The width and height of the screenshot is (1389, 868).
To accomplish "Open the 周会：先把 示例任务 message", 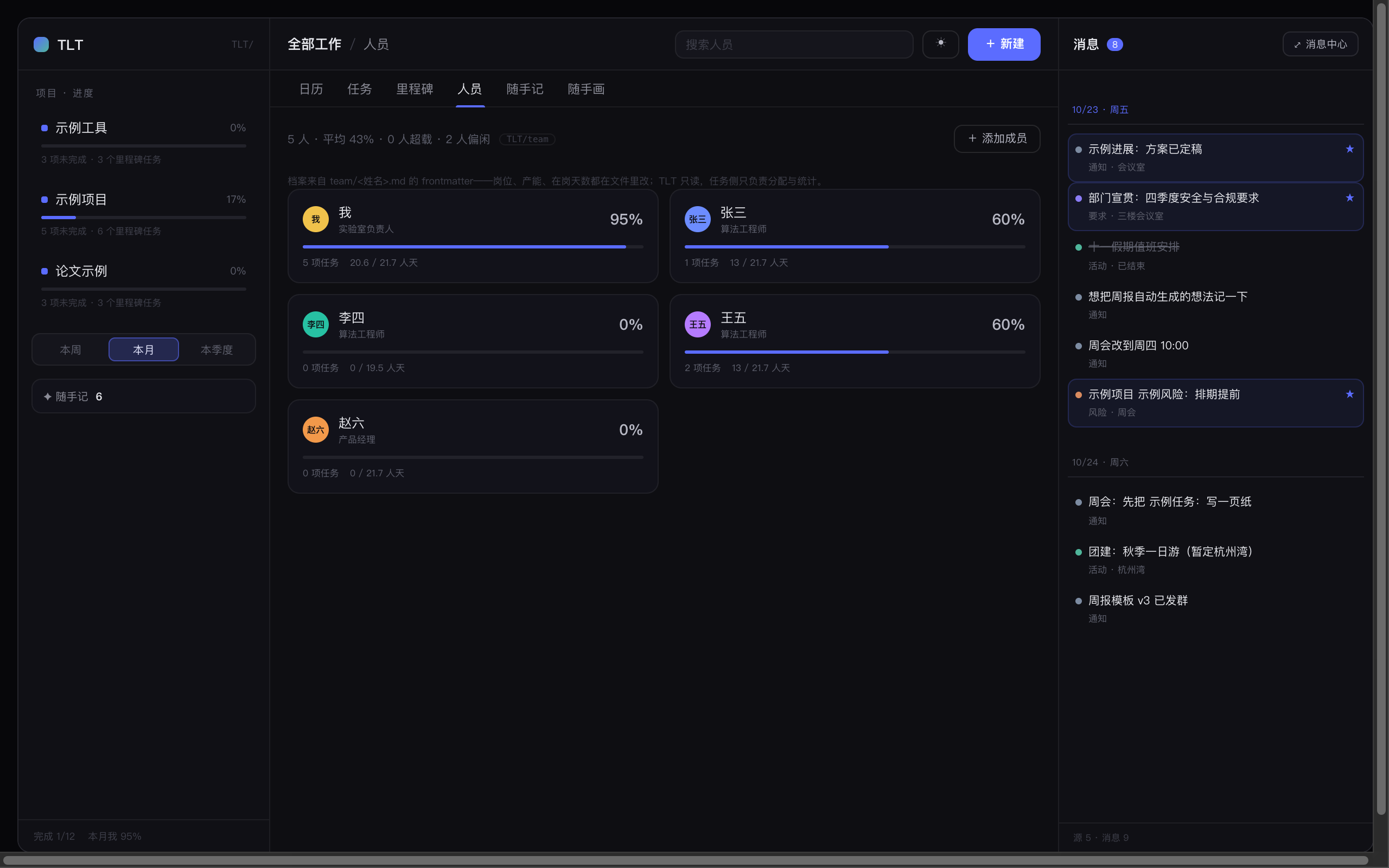I will [1215, 510].
